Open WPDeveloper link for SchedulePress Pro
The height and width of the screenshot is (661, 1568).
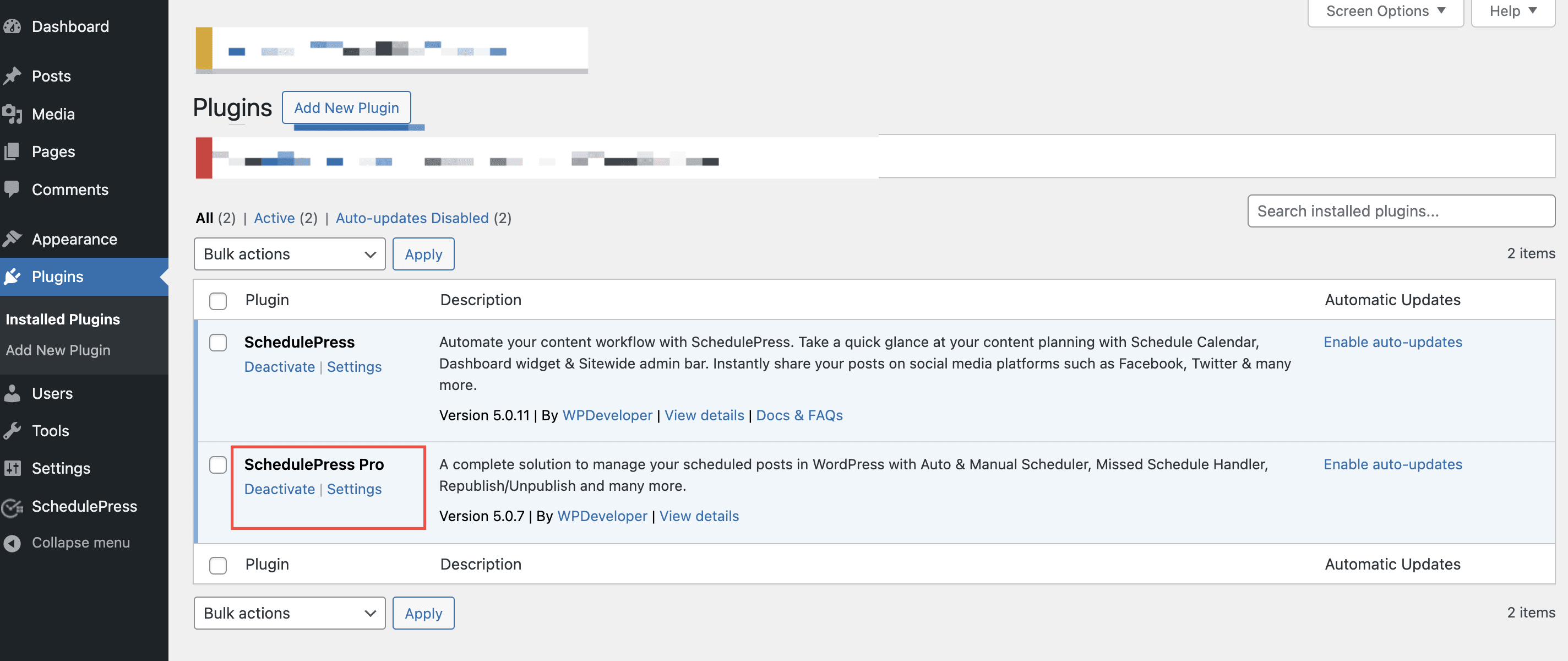(602, 517)
